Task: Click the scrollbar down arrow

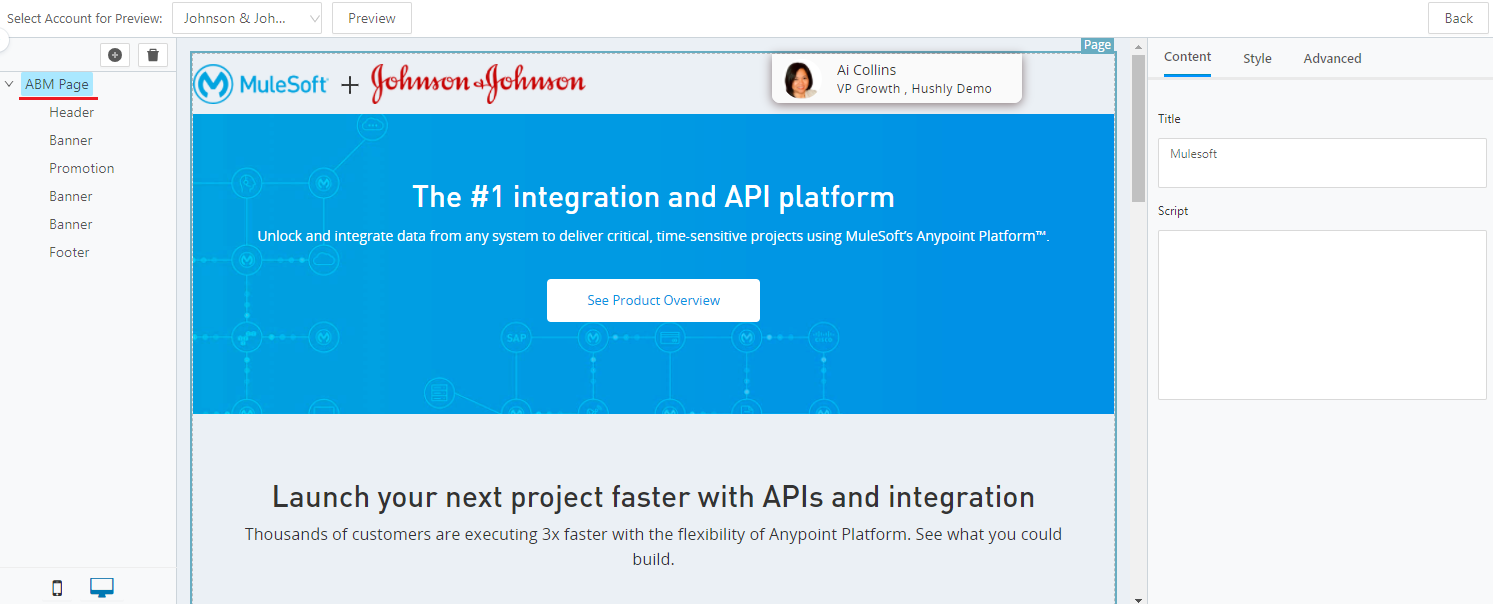Action: (1138, 599)
